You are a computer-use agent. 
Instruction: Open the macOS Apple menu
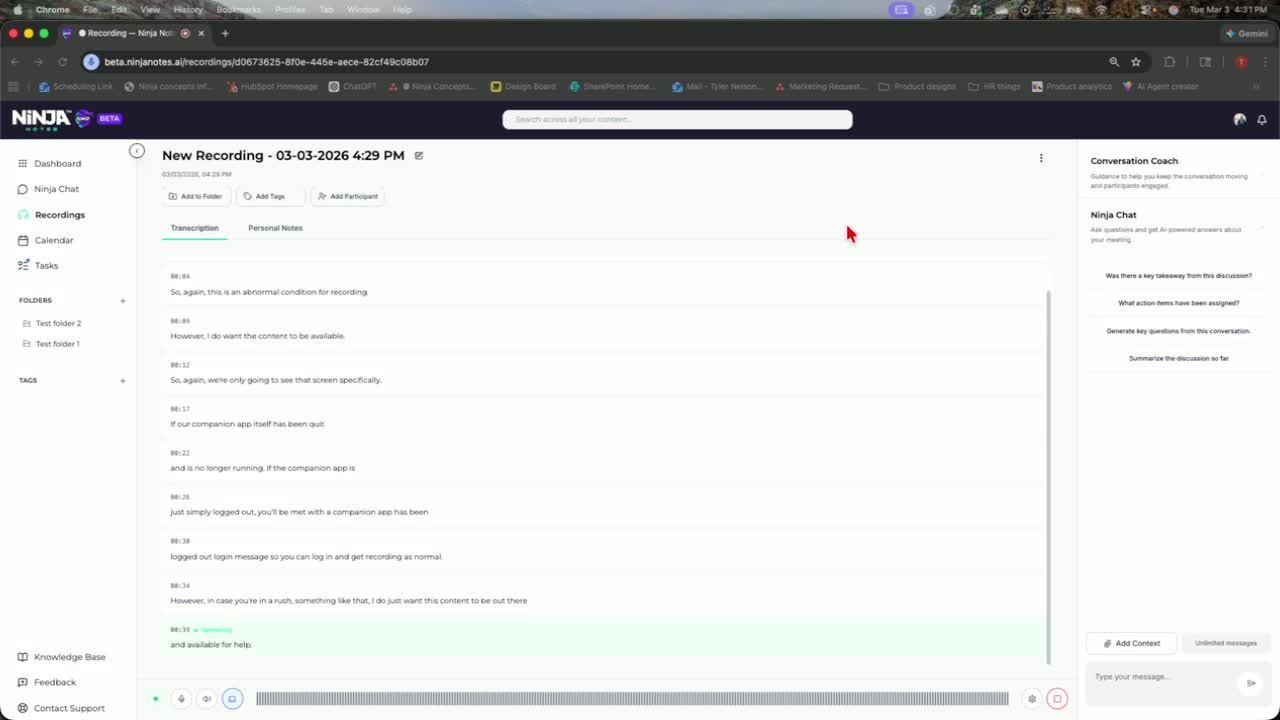[17, 9]
